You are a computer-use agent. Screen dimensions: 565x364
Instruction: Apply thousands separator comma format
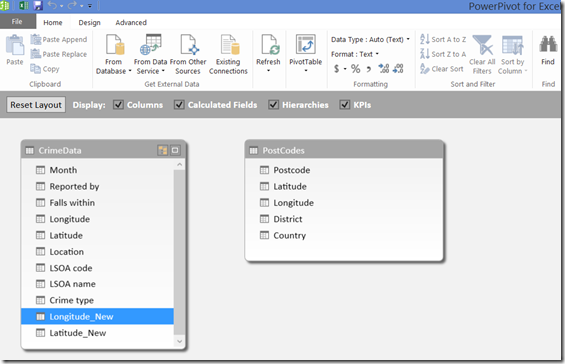coord(369,69)
